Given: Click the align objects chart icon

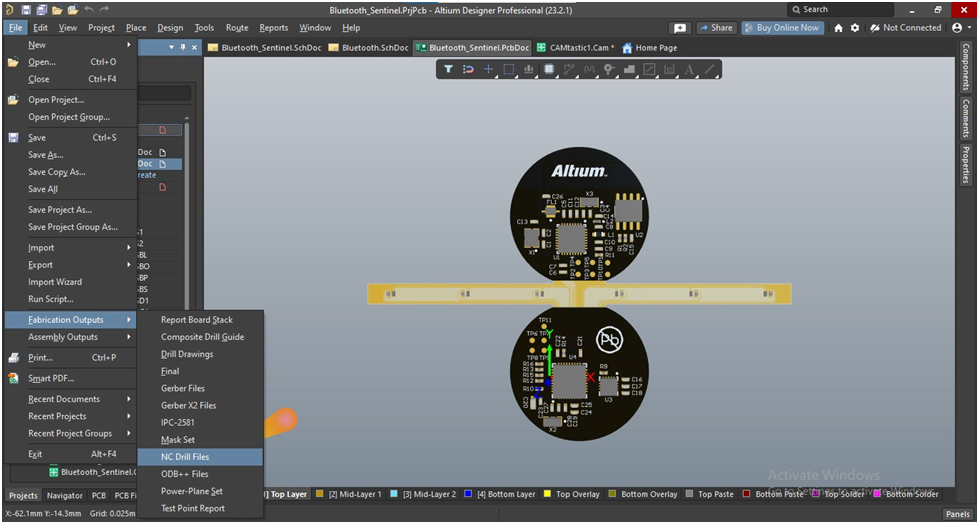Looking at the screenshot, I should tap(528, 69).
